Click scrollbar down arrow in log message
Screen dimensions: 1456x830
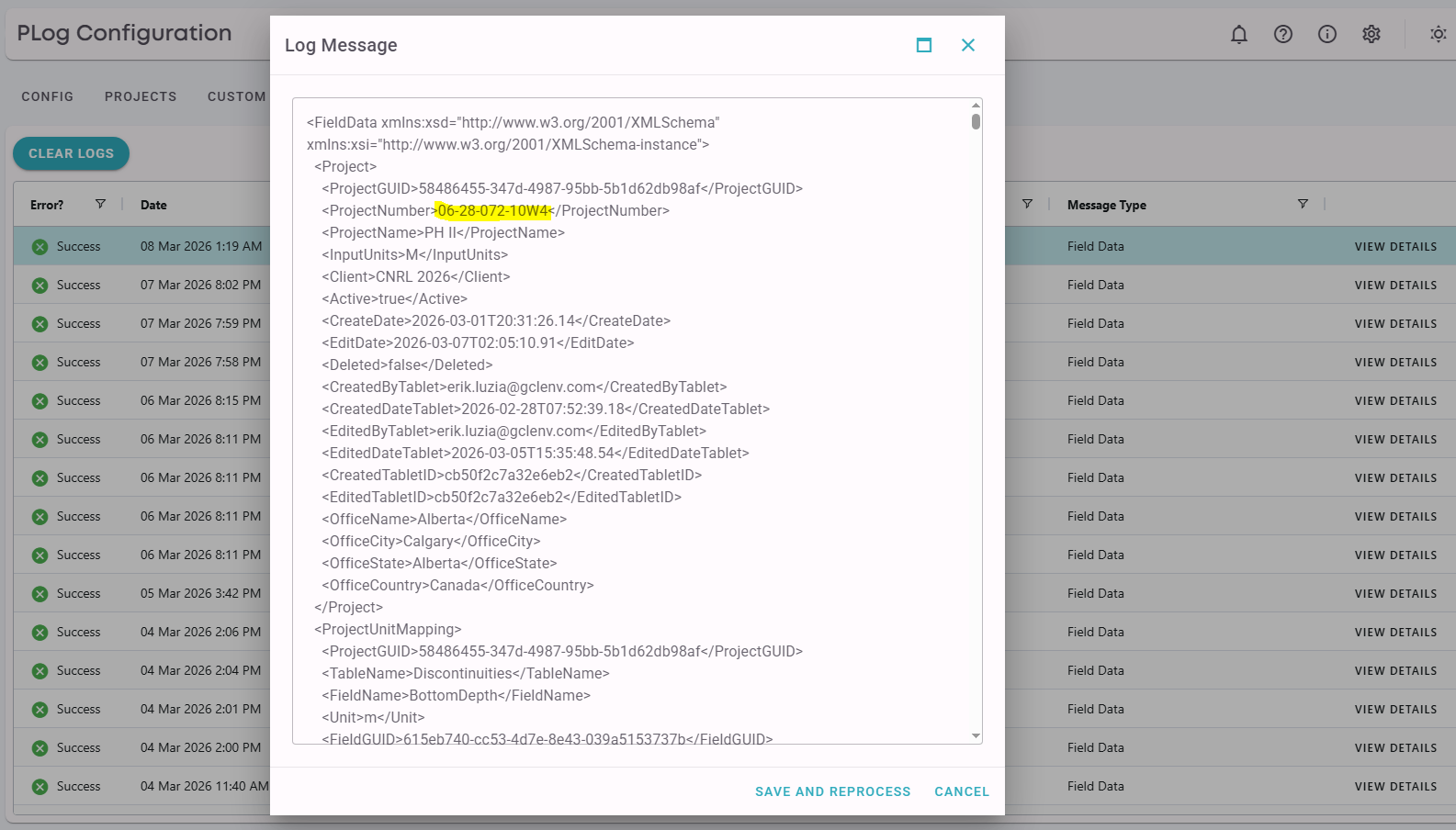[976, 736]
